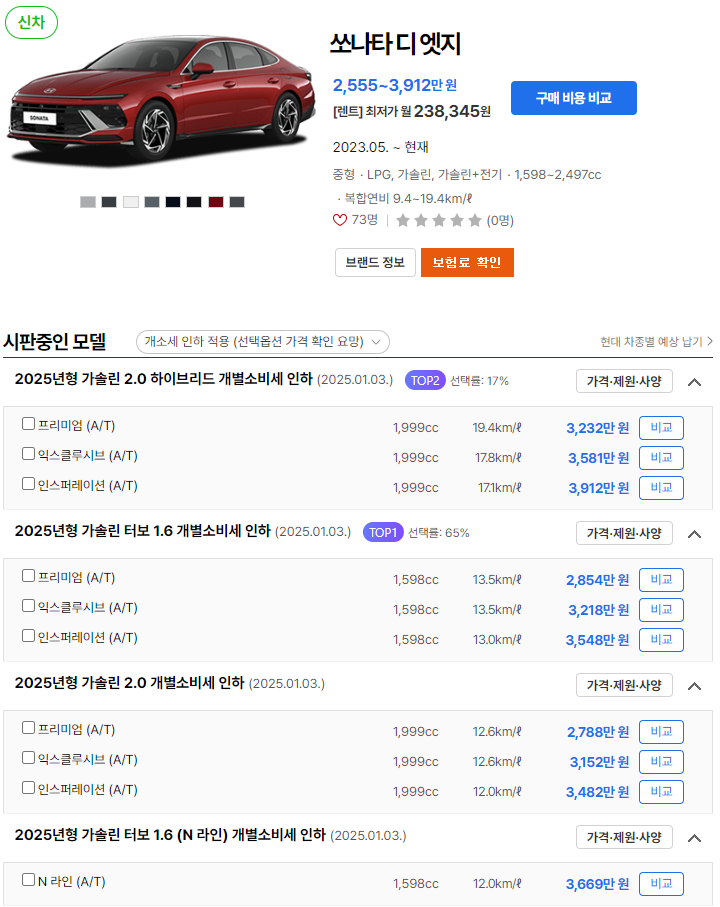This screenshot has width=720, height=907.
Task: Click the red Sonata car image
Action: pyautogui.click(x=162, y=99)
